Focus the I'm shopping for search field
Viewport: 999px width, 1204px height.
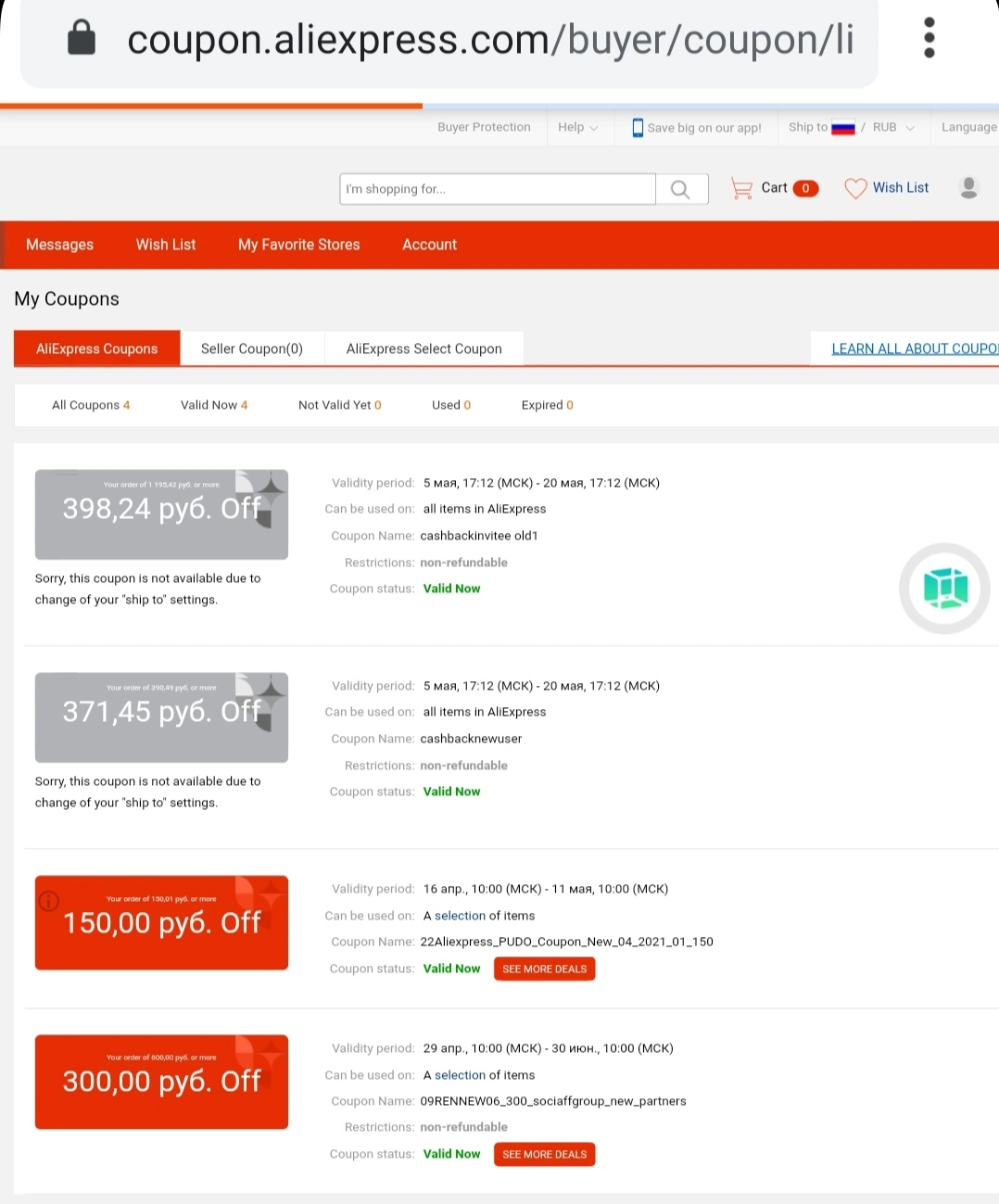(x=498, y=189)
